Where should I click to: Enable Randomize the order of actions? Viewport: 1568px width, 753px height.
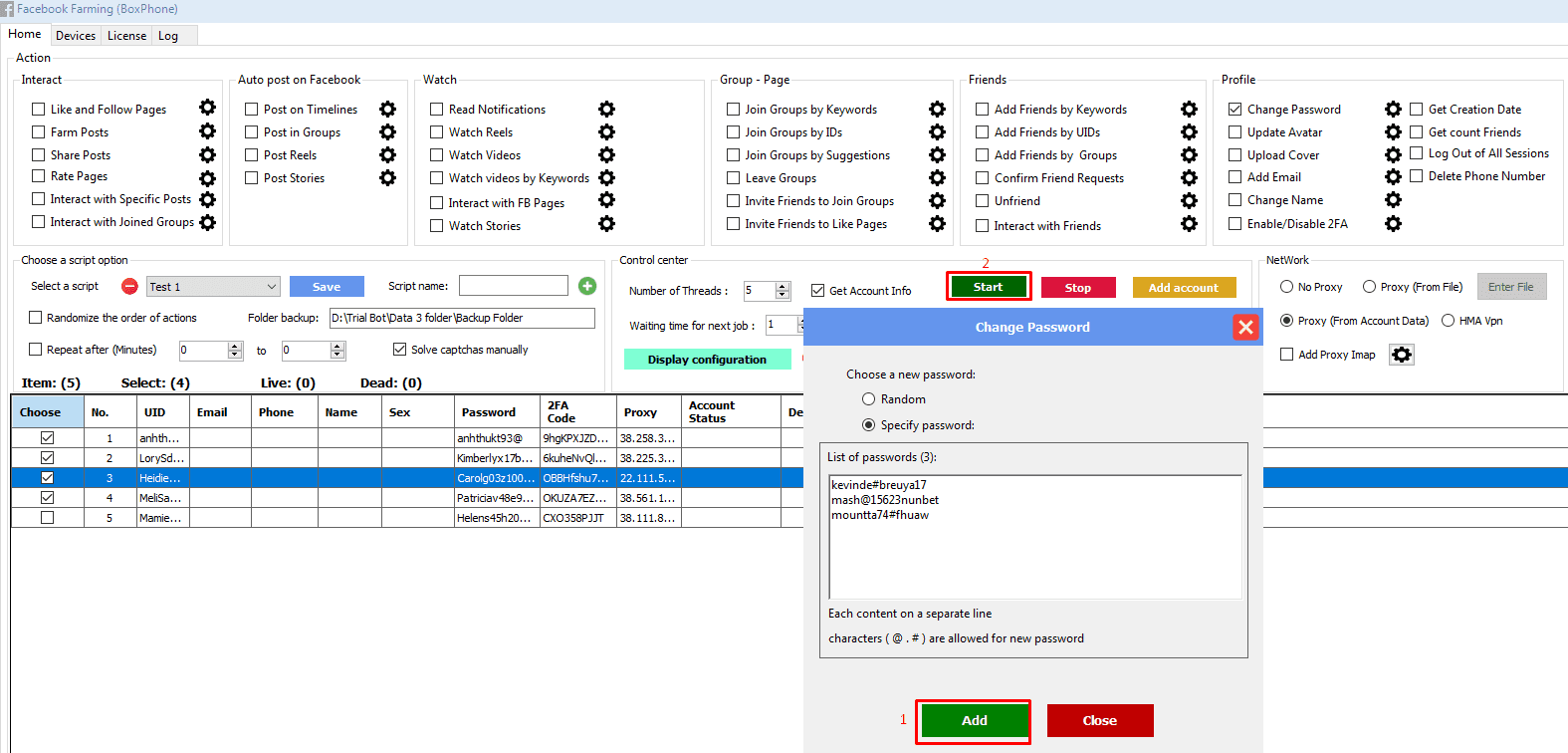point(36,318)
